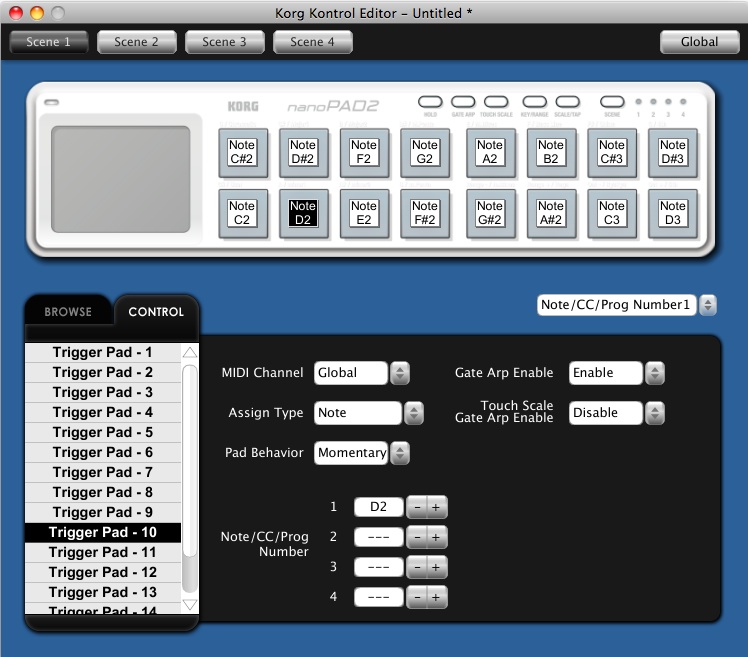Click the SCENE button on the device
The height and width of the screenshot is (657, 748).
tap(612, 102)
